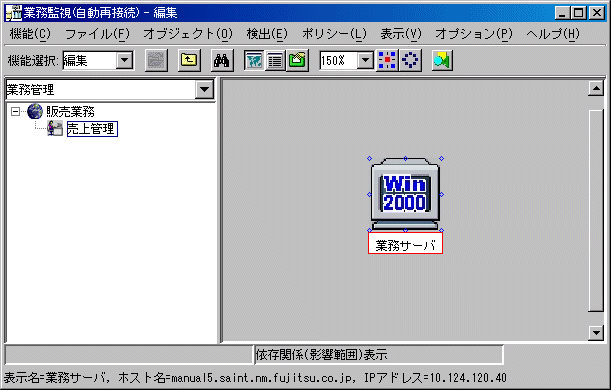Viewport: 611px width, 390px height.
Task: Click the green folder export icon
Action: click(297, 60)
